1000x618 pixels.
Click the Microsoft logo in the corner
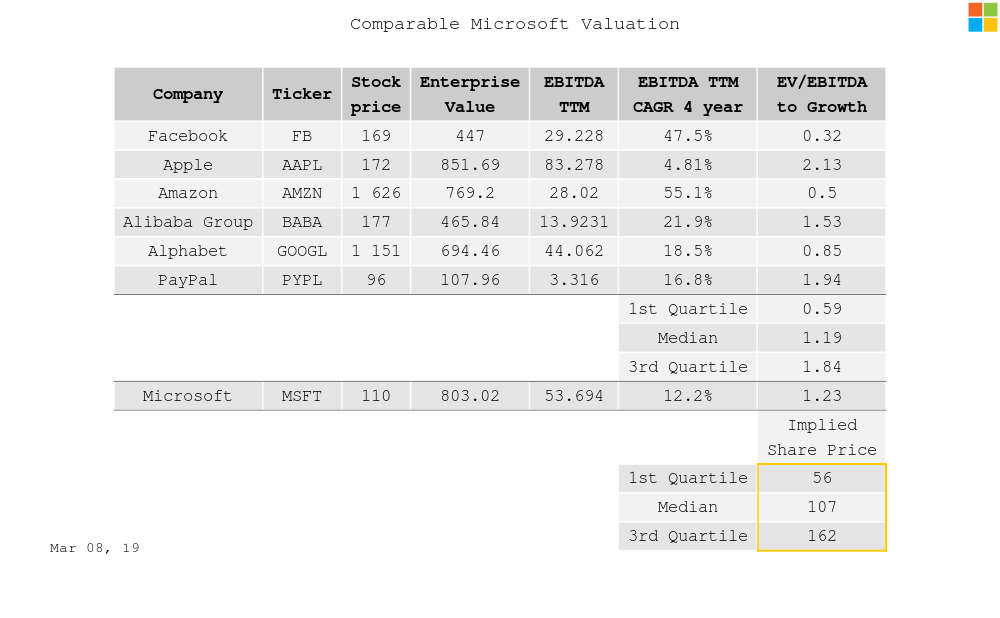(982, 17)
